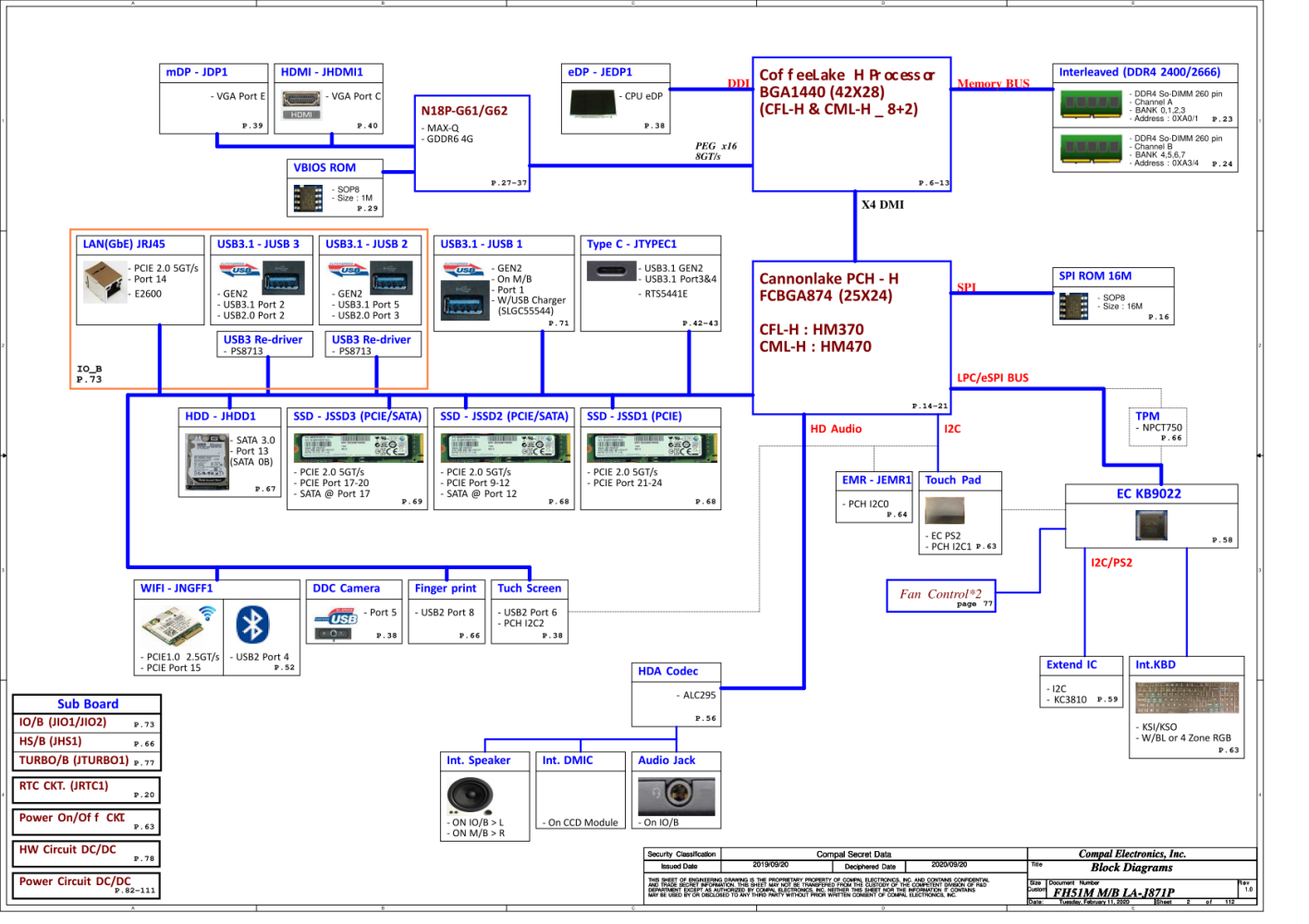Click the "Memory BUS" label
This screenshot has height=924, width=1309.
point(993,83)
